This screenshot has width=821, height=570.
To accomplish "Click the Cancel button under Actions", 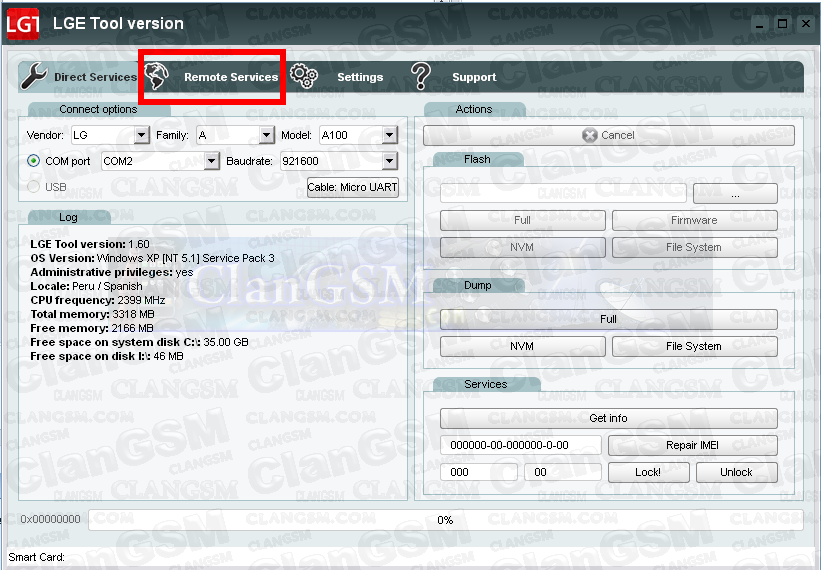I will 608,136.
